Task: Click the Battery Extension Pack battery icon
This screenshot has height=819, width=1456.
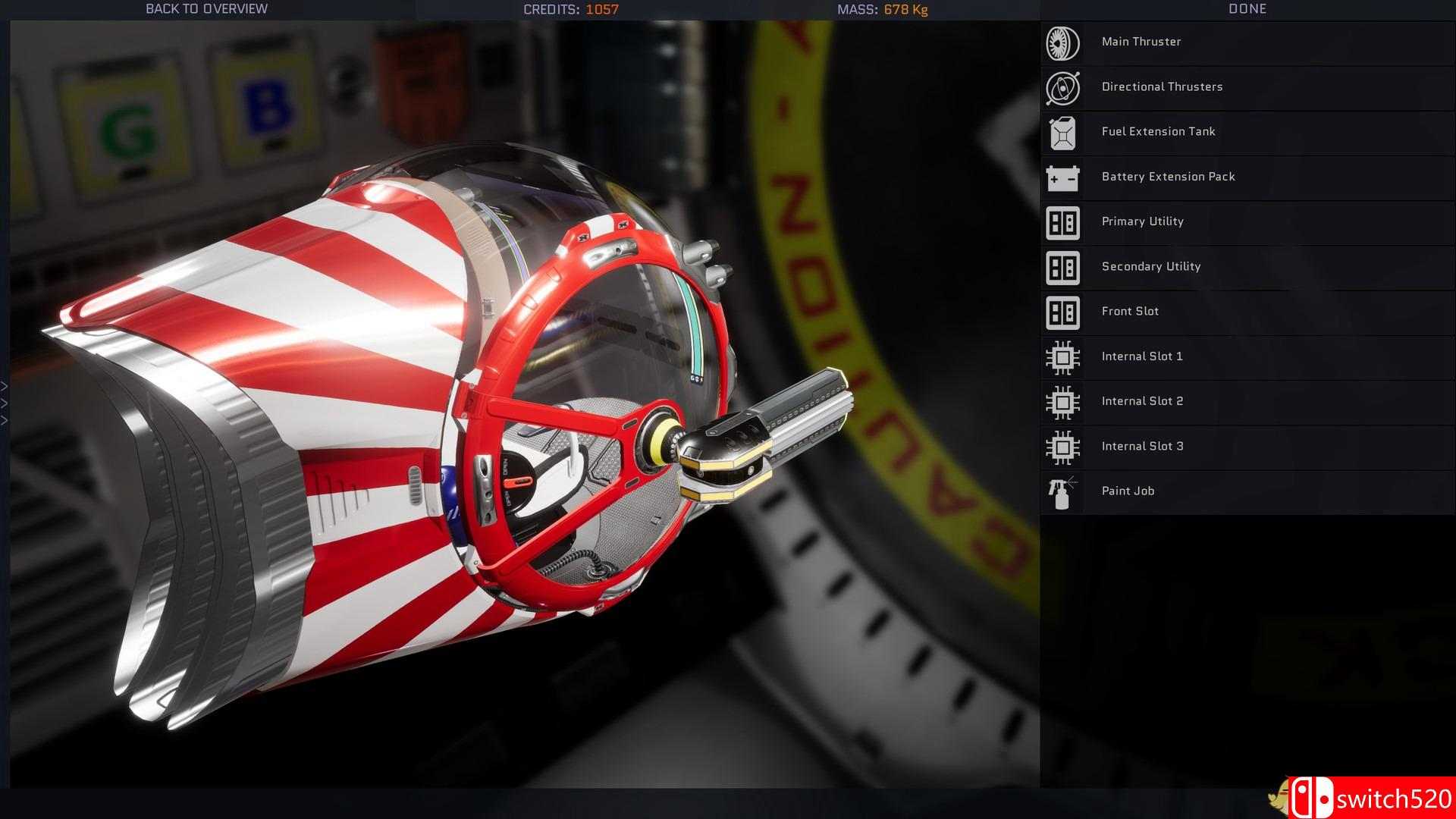Action: pyautogui.click(x=1062, y=178)
